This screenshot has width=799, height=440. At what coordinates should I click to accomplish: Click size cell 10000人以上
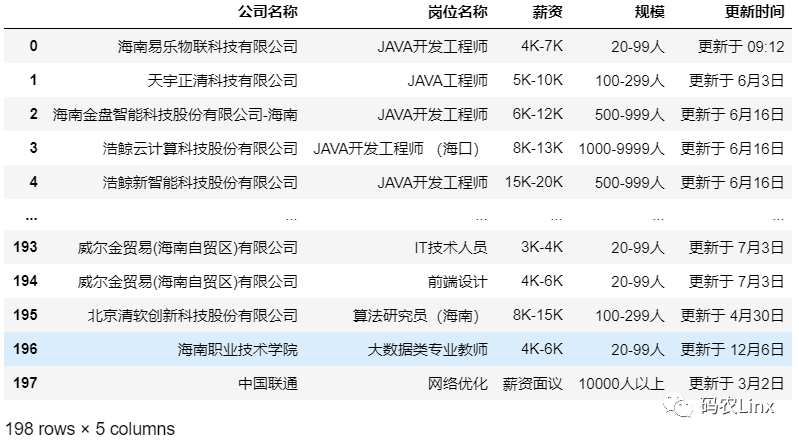(621, 383)
